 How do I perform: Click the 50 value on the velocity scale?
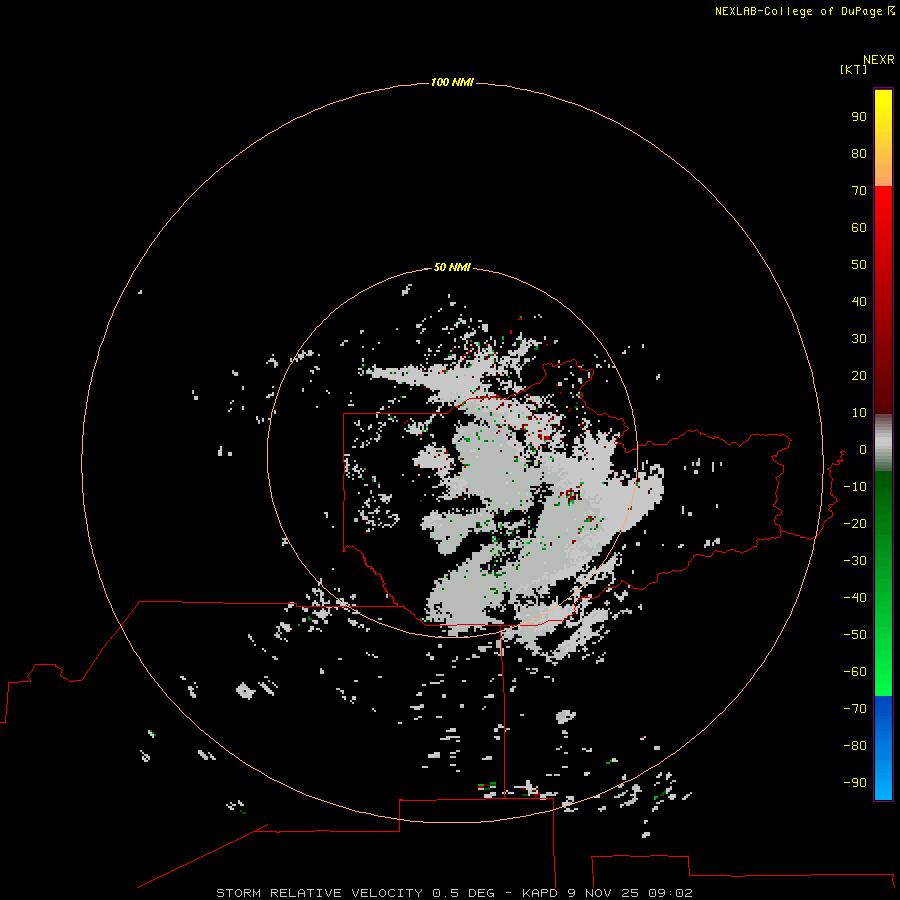point(859,265)
